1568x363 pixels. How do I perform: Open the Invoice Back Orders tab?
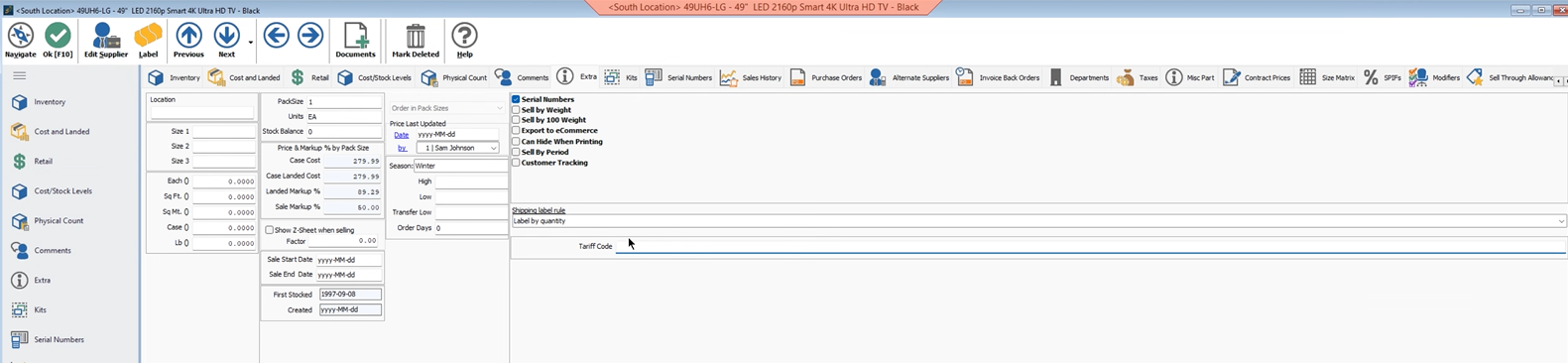coord(998,77)
